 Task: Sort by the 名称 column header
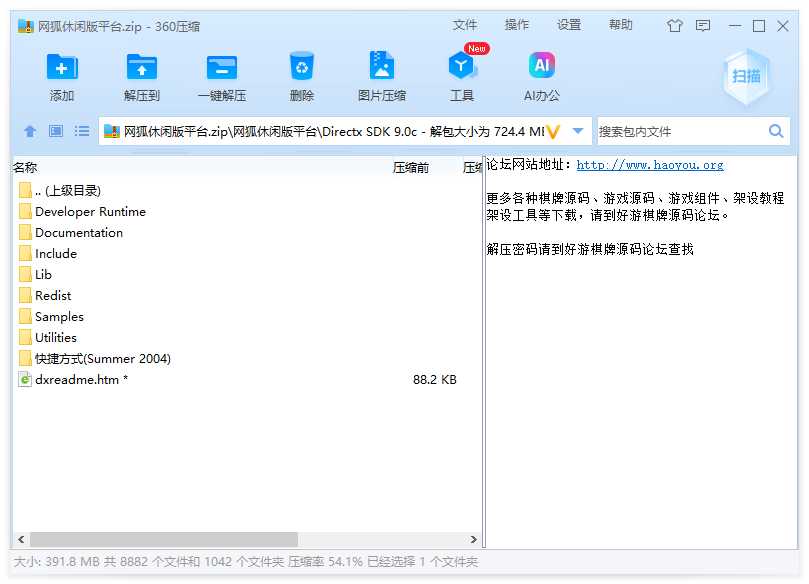coord(25,168)
